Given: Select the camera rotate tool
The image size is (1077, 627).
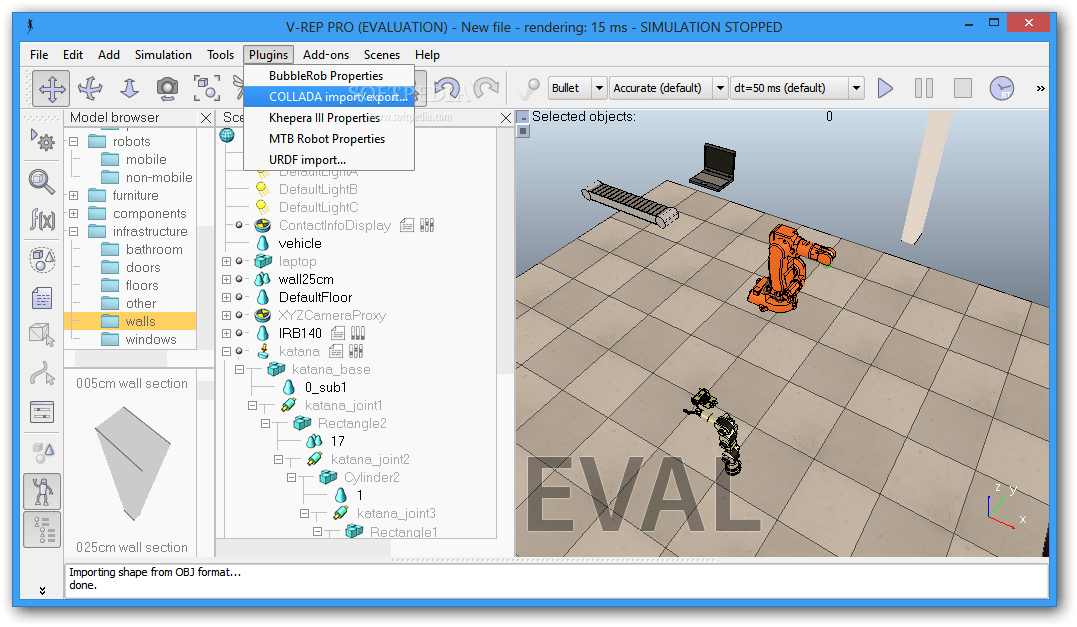Looking at the screenshot, I should (90, 89).
